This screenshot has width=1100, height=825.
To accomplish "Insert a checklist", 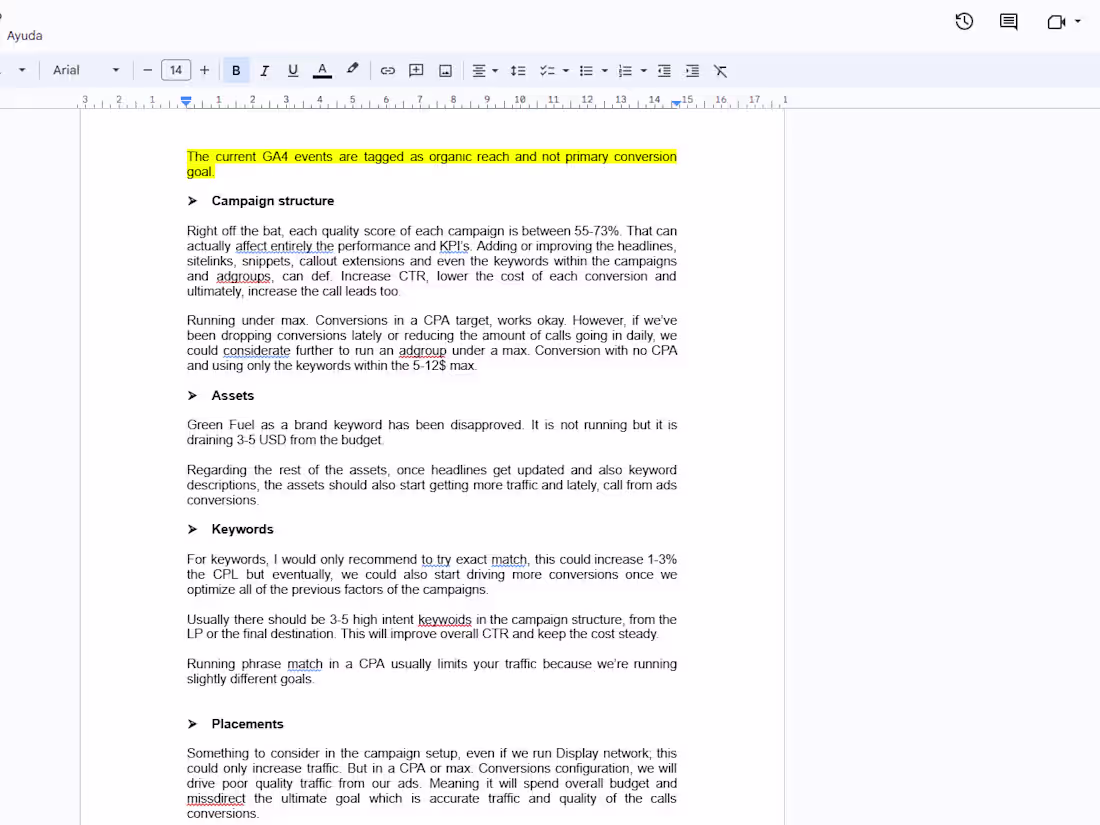I will 546,70.
